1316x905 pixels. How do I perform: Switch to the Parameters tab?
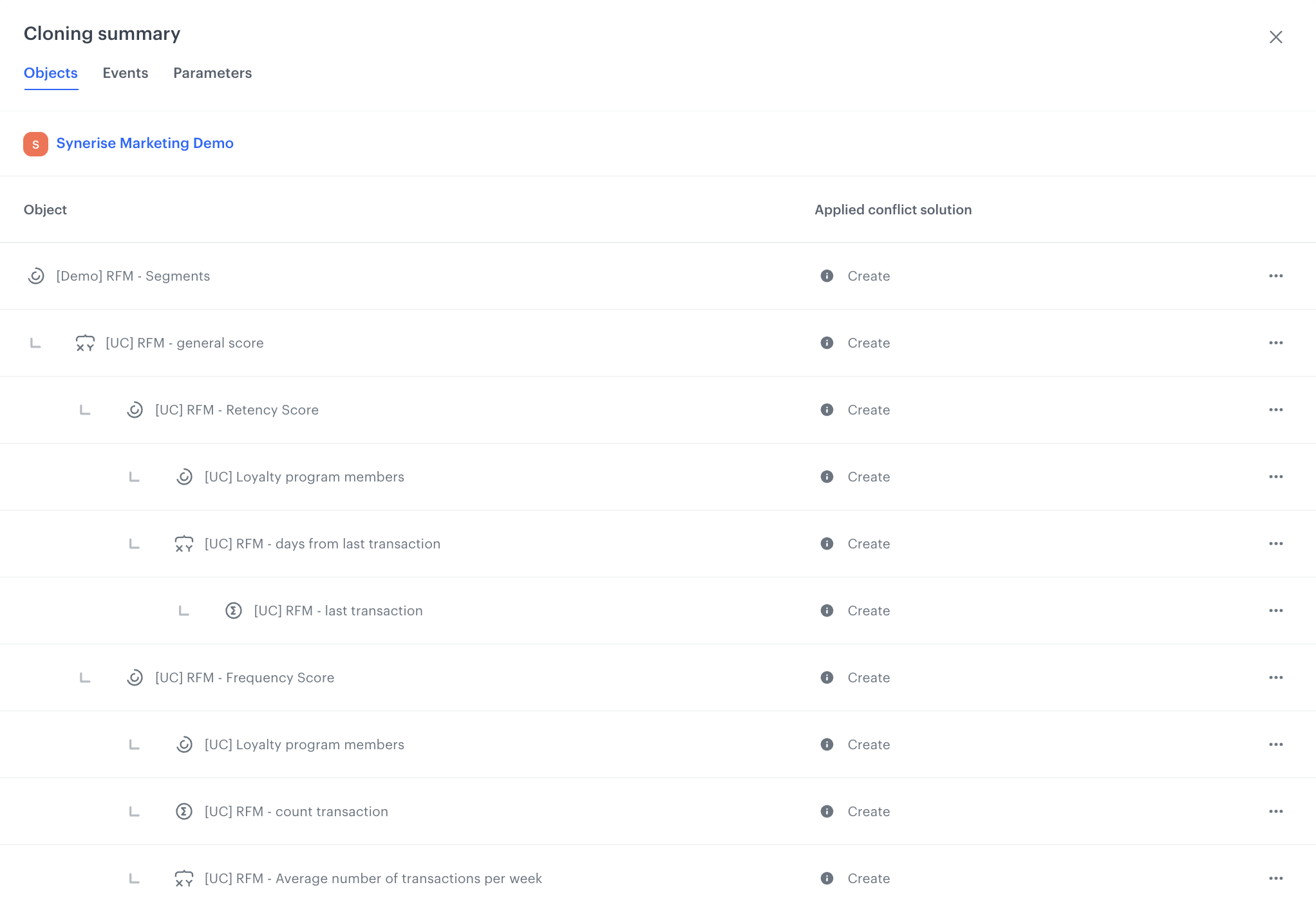pyautogui.click(x=212, y=73)
